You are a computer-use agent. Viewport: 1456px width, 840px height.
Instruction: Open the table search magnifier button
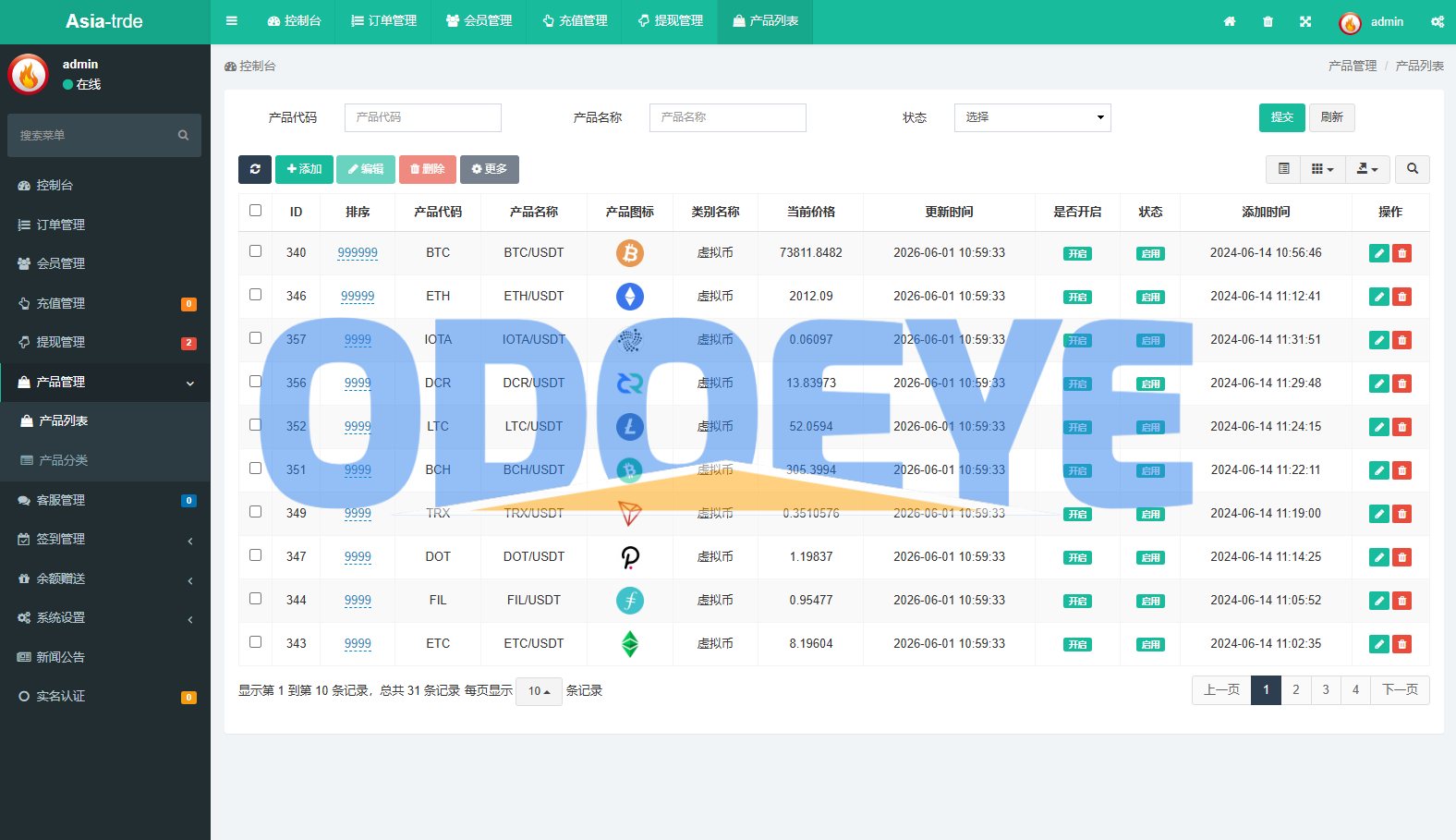[x=1413, y=169]
